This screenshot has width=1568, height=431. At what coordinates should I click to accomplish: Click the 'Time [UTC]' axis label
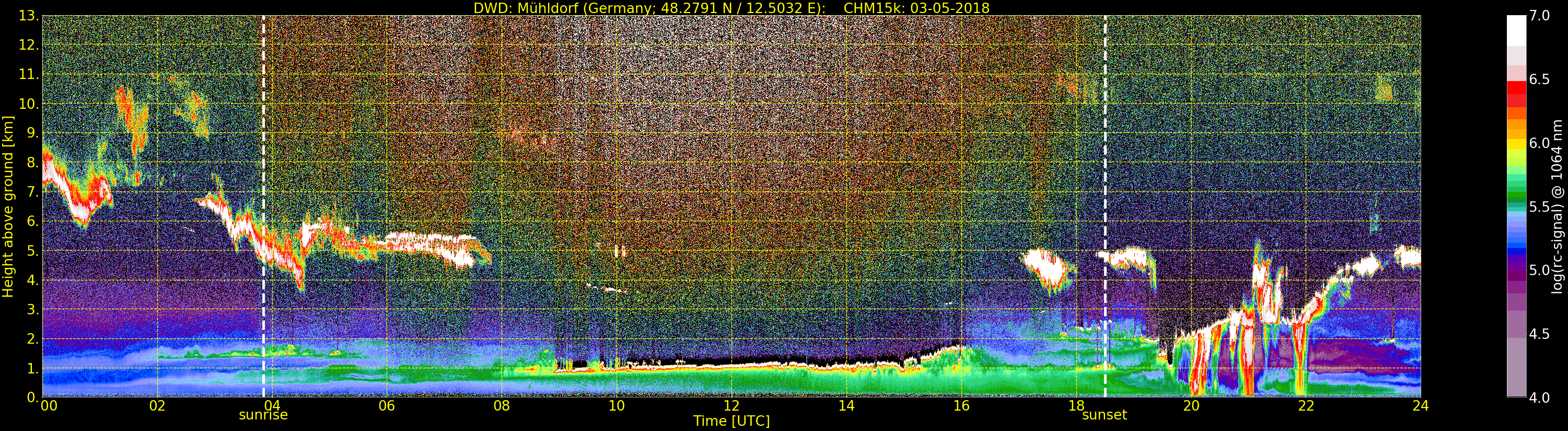[x=731, y=421]
